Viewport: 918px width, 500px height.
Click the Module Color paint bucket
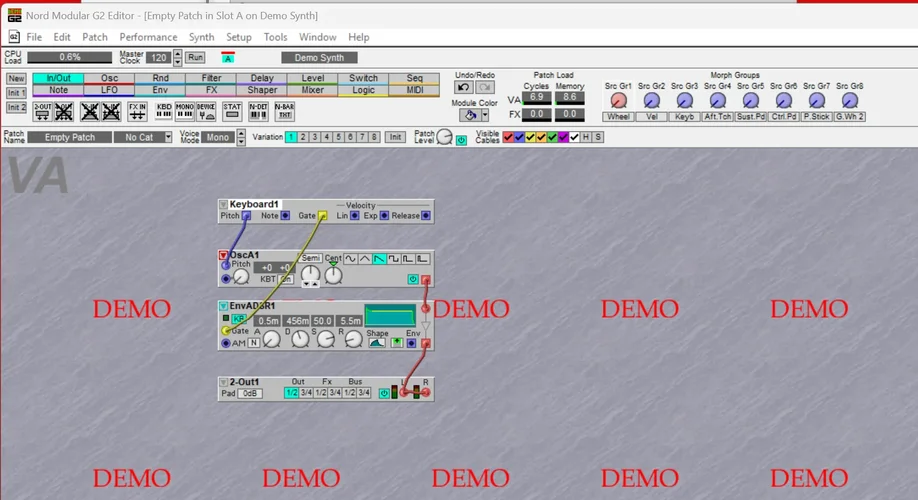[x=470, y=115]
